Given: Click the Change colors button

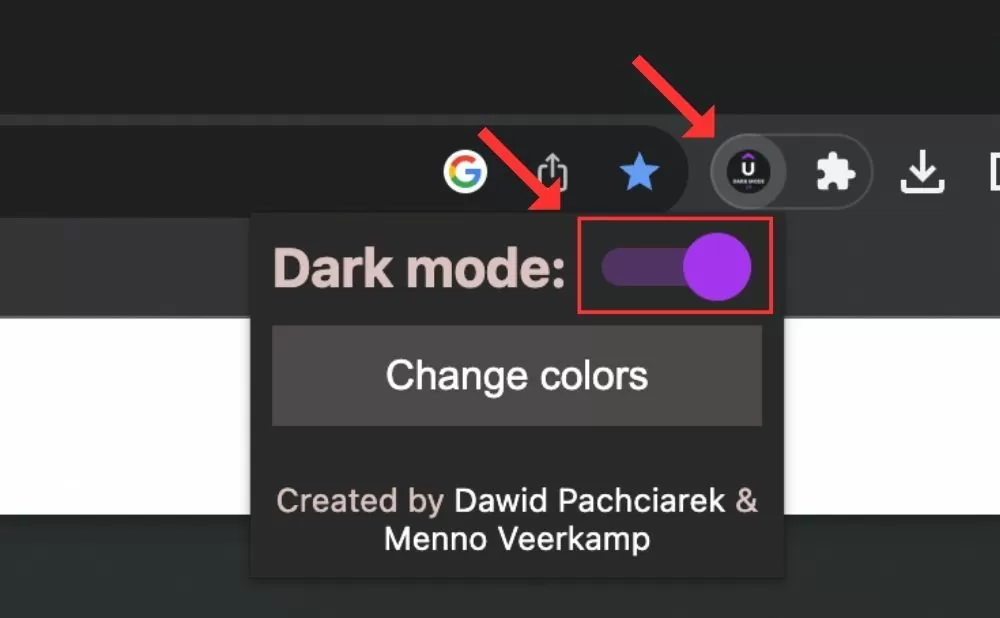Looking at the screenshot, I should (x=517, y=376).
